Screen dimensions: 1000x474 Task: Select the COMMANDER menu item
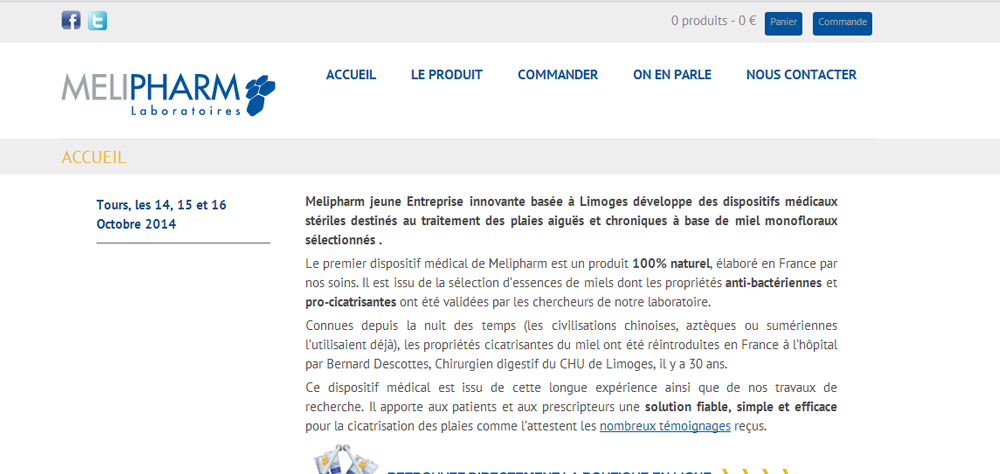click(x=557, y=75)
